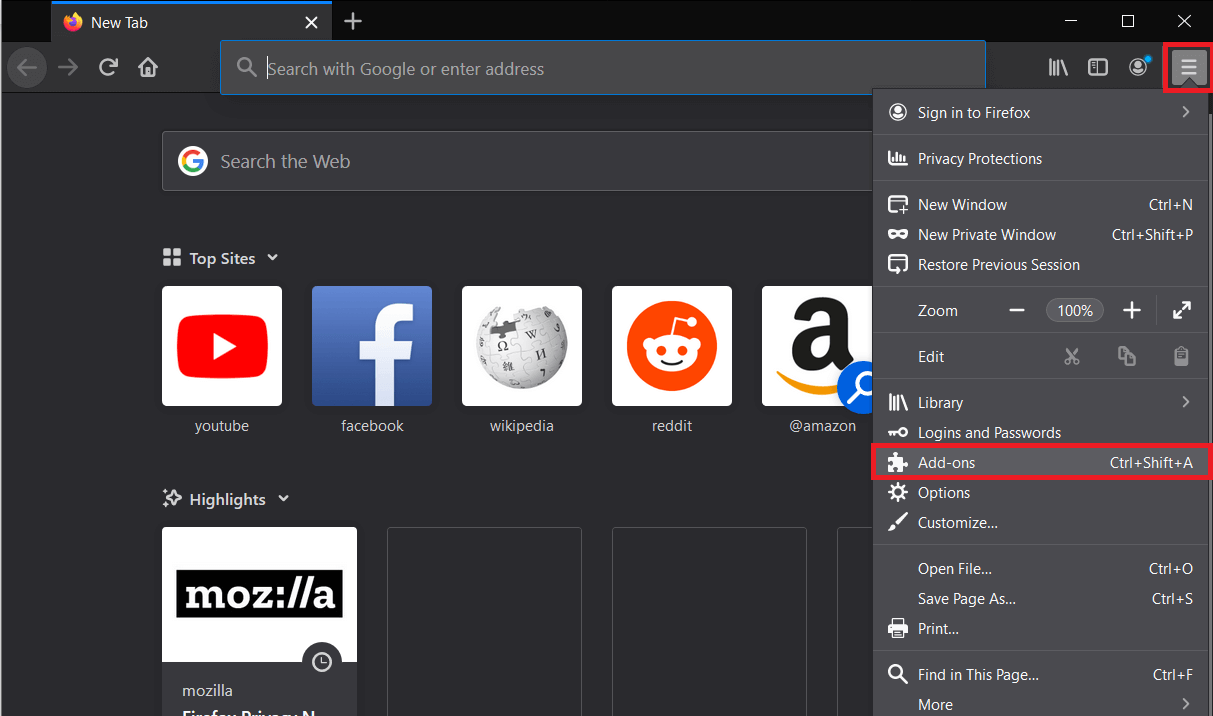This screenshot has height=716, width=1213.
Task: Open the Firefox account icon
Action: (1138, 68)
